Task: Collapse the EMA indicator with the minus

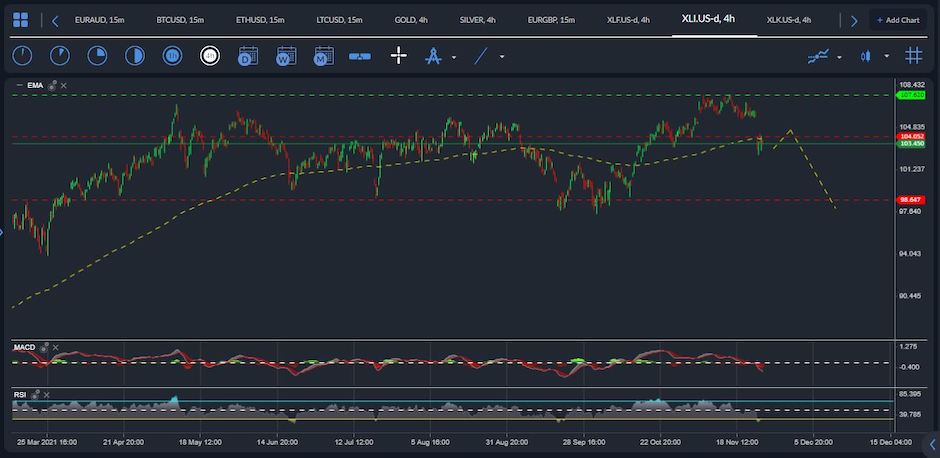Action: click(19, 86)
